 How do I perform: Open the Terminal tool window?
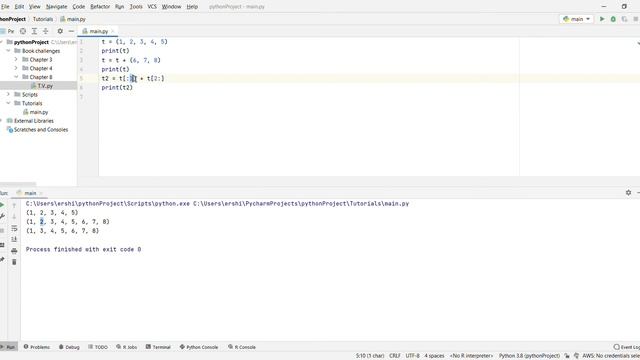tap(158, 347)
